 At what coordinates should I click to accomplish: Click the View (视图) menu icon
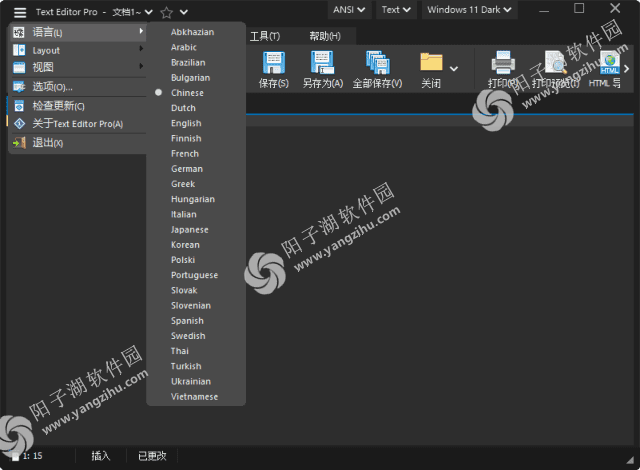click(x=19, y=67)
